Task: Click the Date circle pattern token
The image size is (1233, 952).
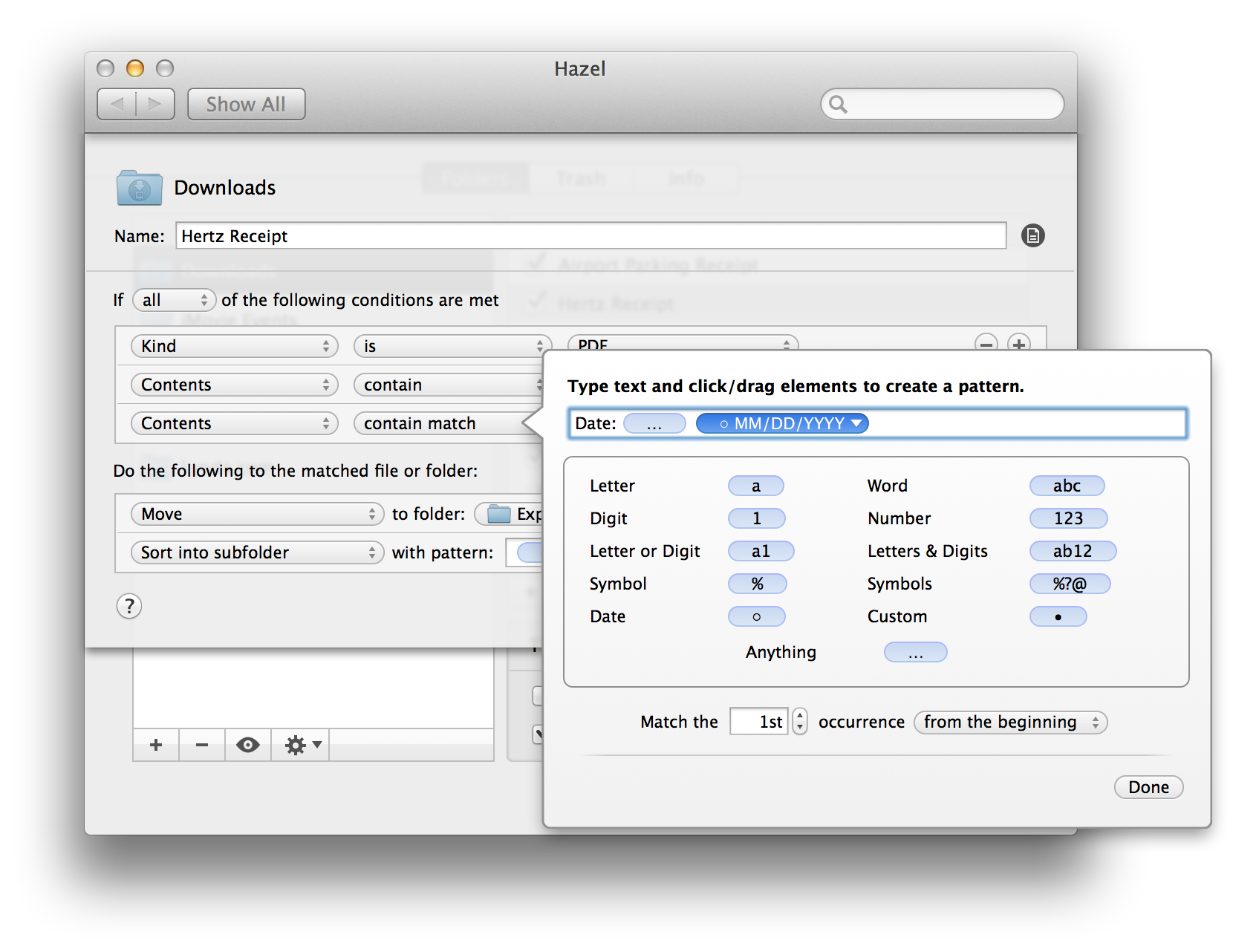Action: click(x=756, y=616)
